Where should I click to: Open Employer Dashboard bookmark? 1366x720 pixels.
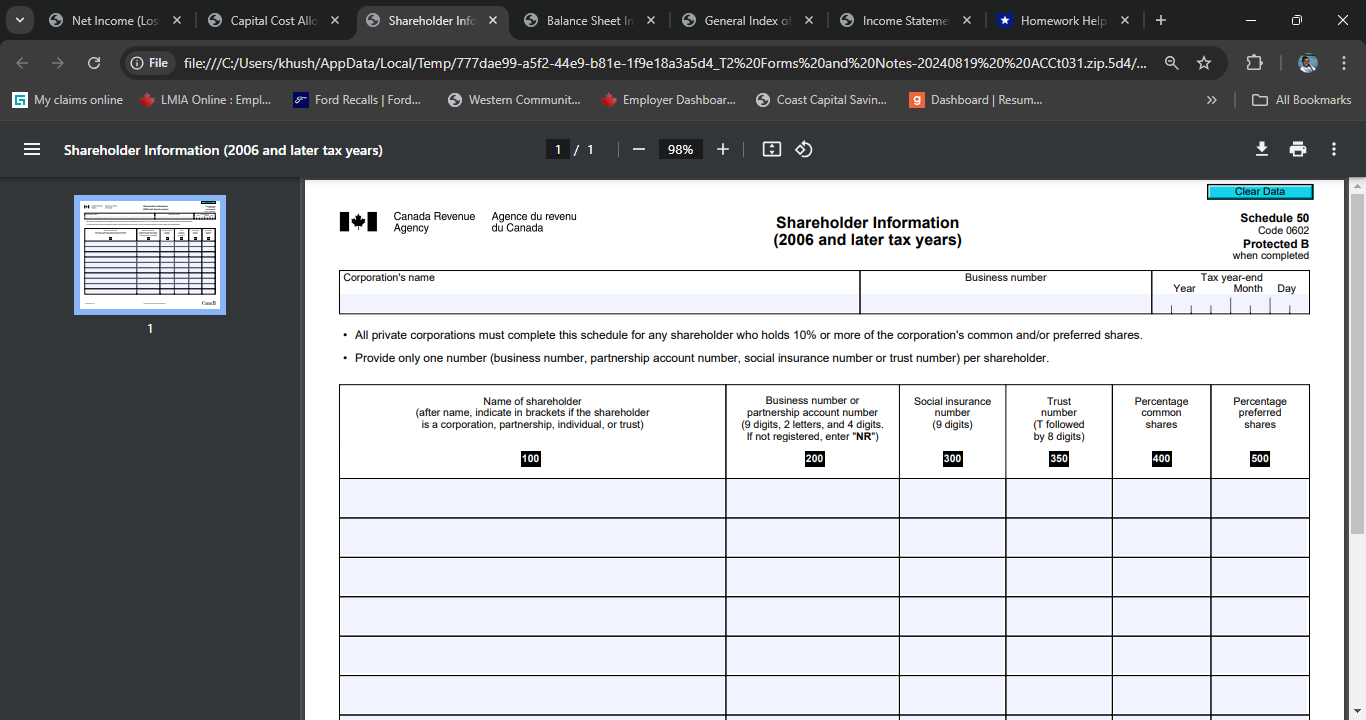(x=669, y=100)
